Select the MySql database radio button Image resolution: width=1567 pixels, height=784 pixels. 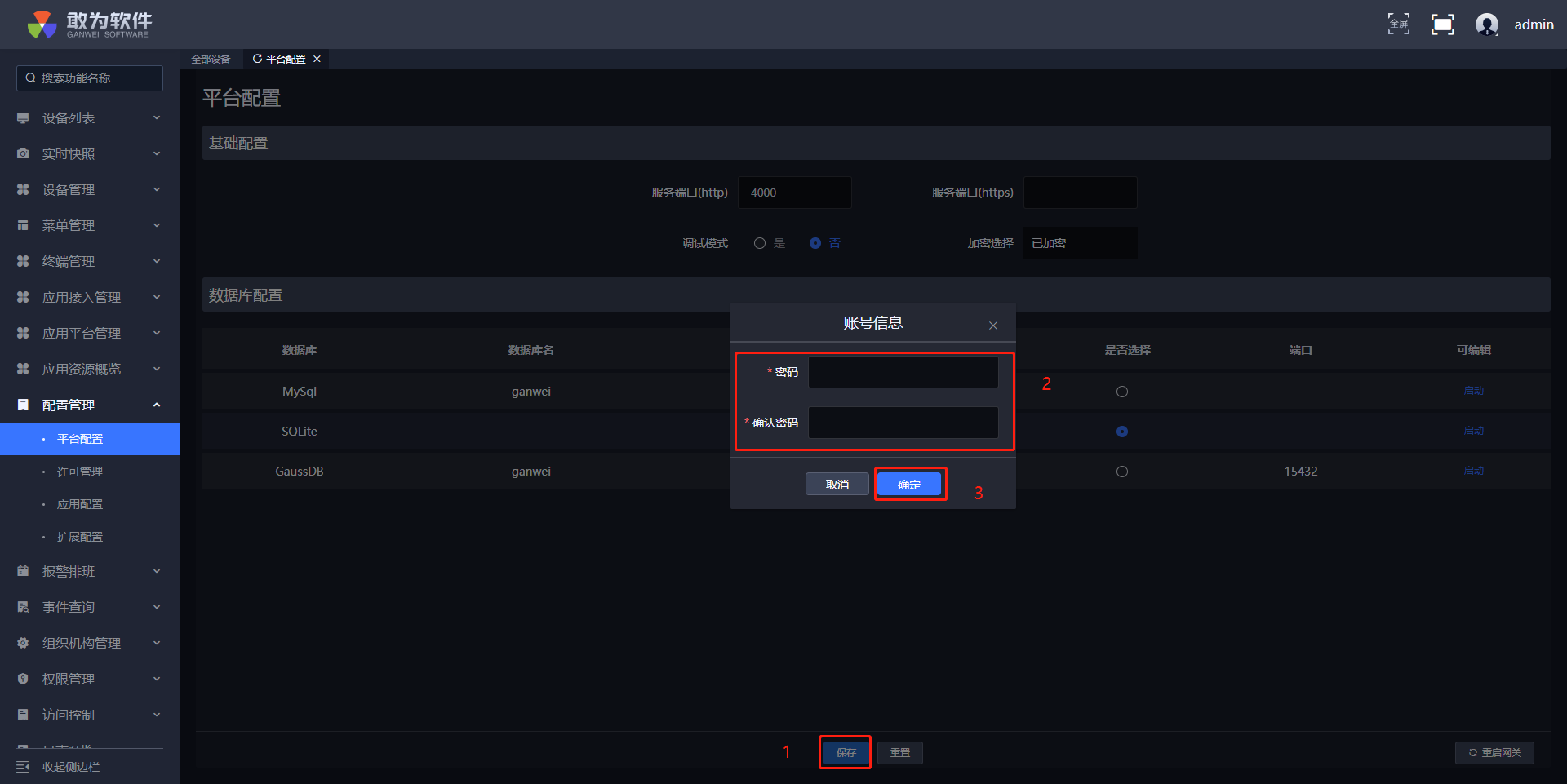coord(1121,392)
